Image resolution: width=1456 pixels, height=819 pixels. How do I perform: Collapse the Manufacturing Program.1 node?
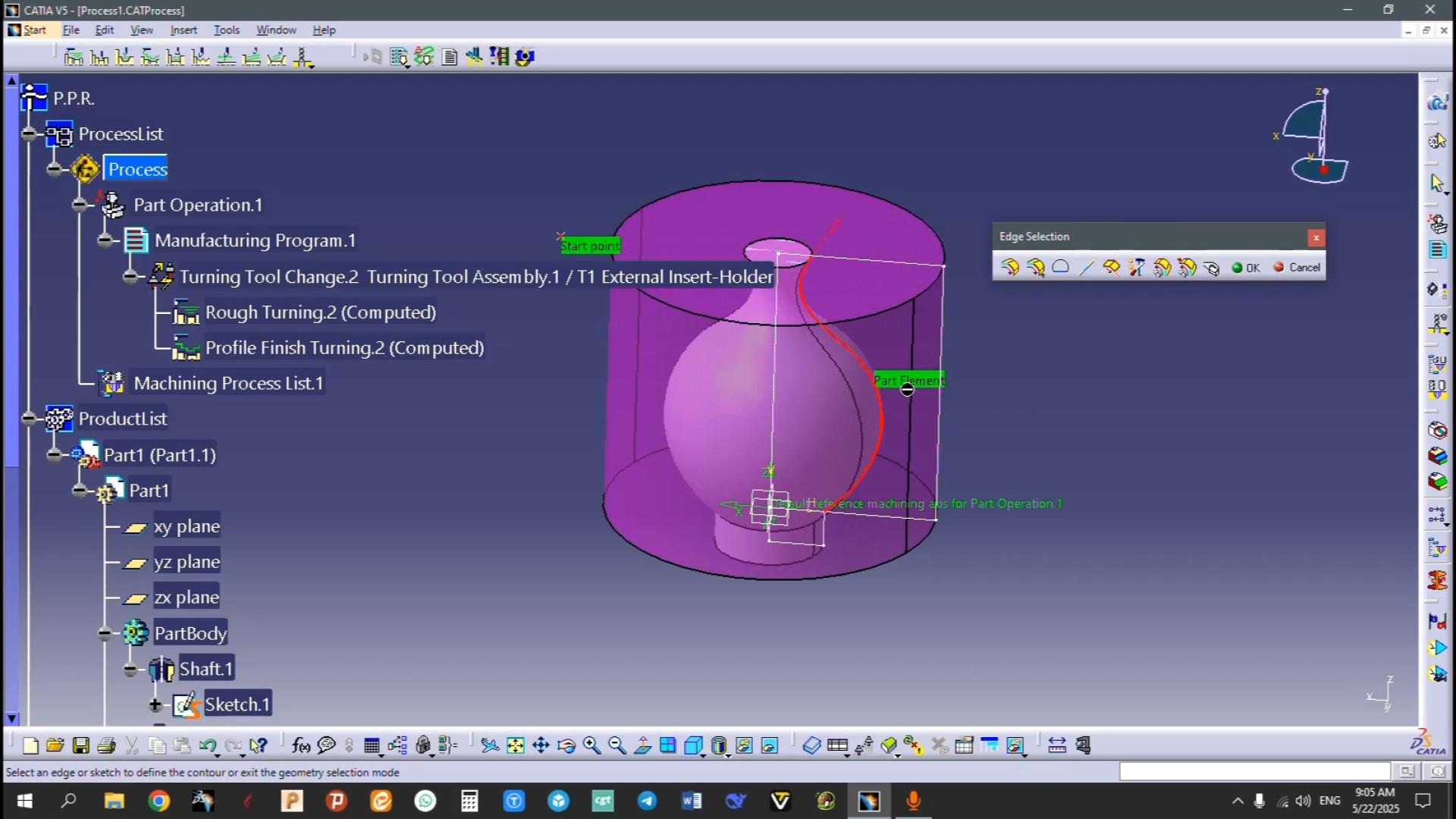coord(105,240)
